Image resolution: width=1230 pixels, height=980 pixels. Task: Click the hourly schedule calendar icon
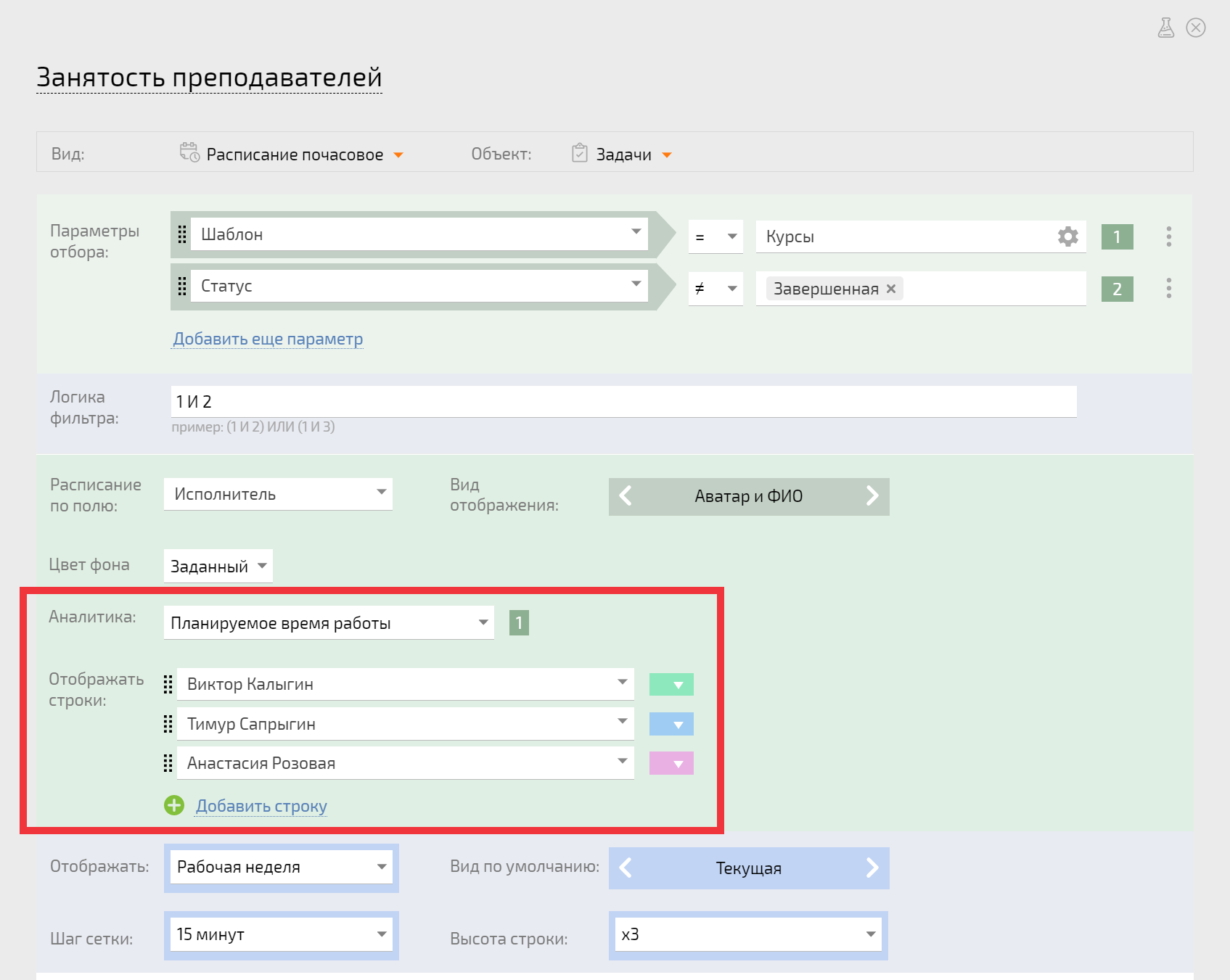(189, 152)
